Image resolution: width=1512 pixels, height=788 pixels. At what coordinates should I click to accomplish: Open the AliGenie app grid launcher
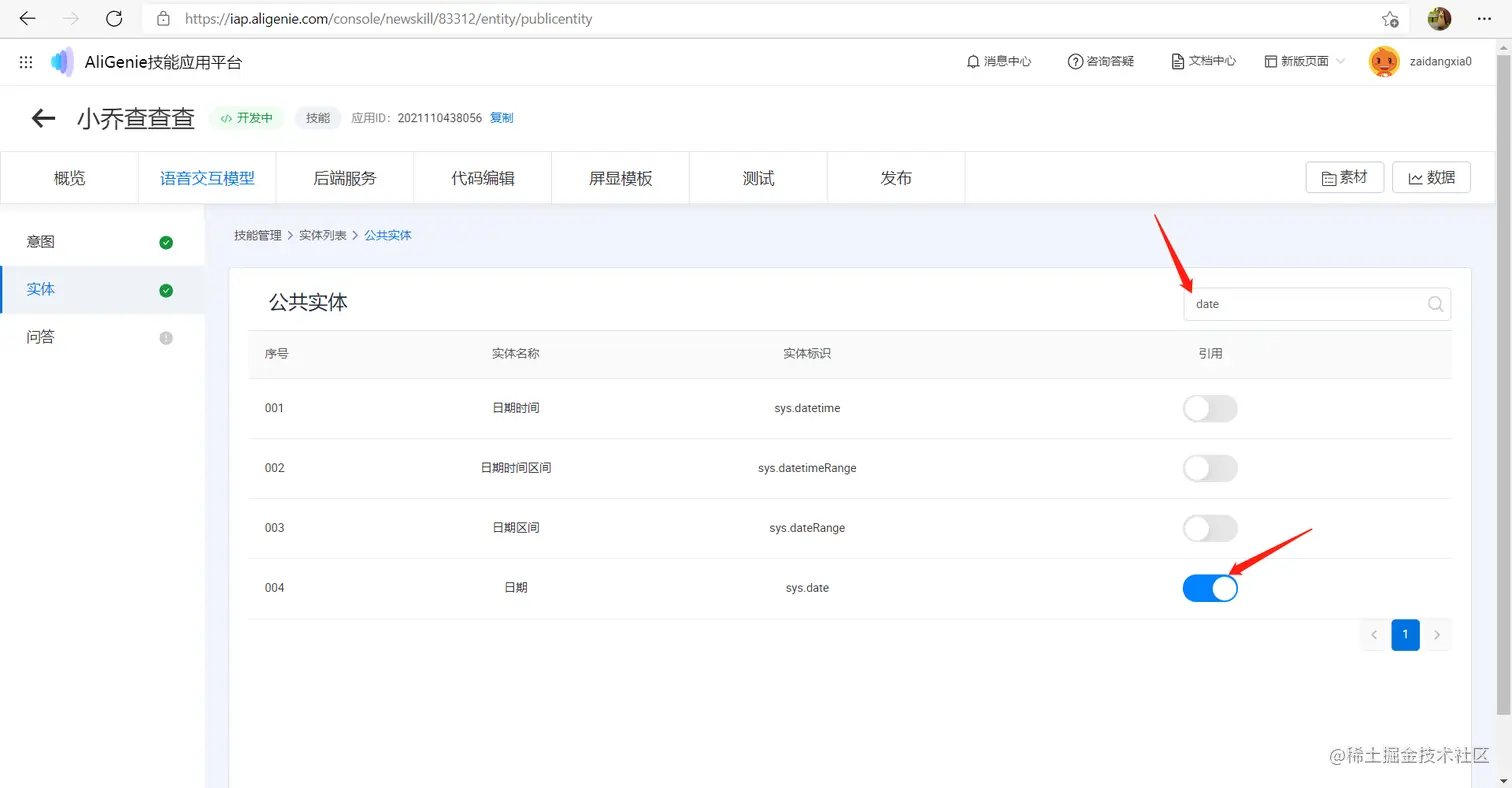[26, 62]
